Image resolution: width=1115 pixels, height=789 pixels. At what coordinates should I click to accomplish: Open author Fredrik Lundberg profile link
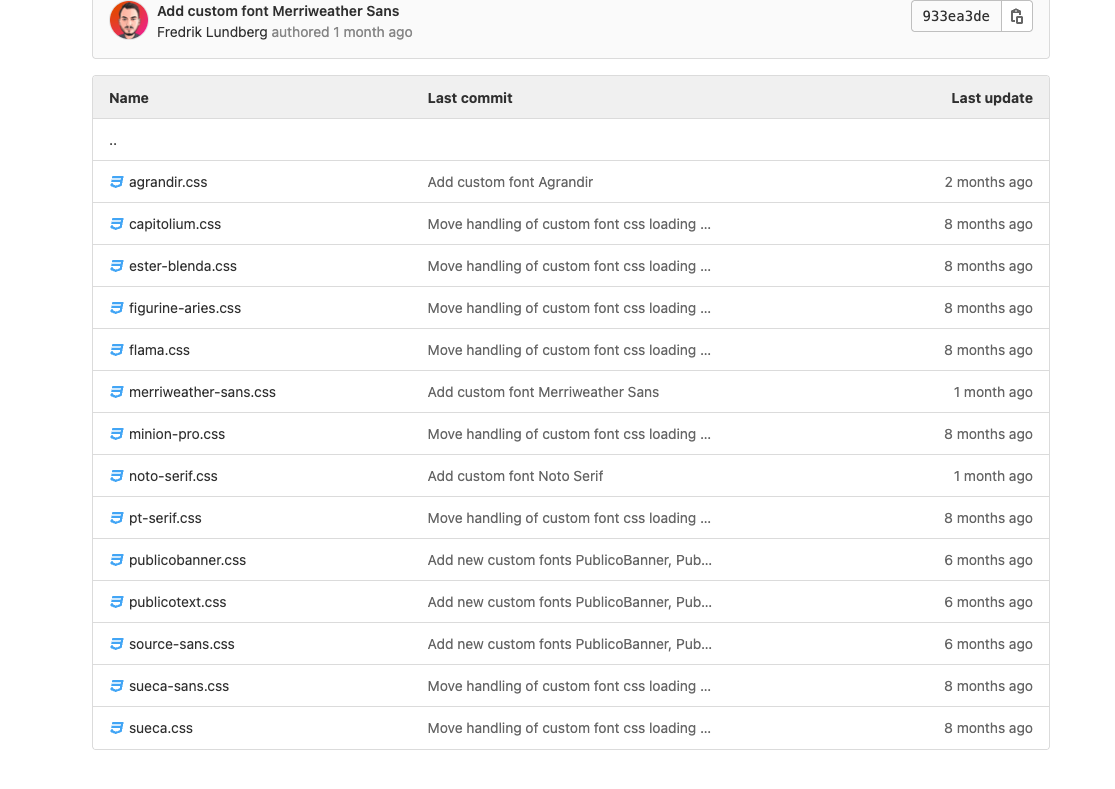[212, 32]
